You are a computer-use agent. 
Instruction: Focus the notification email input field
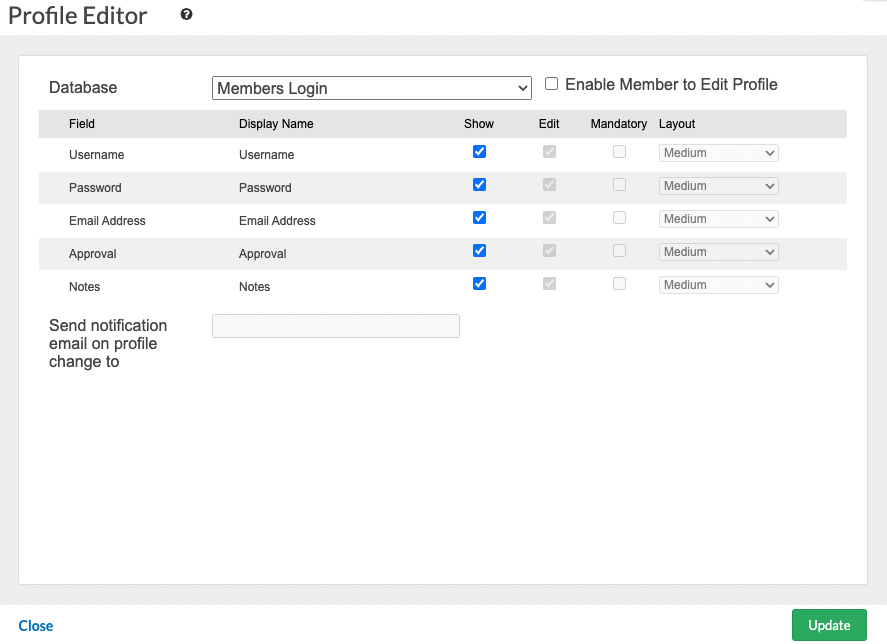pos(336,326)
